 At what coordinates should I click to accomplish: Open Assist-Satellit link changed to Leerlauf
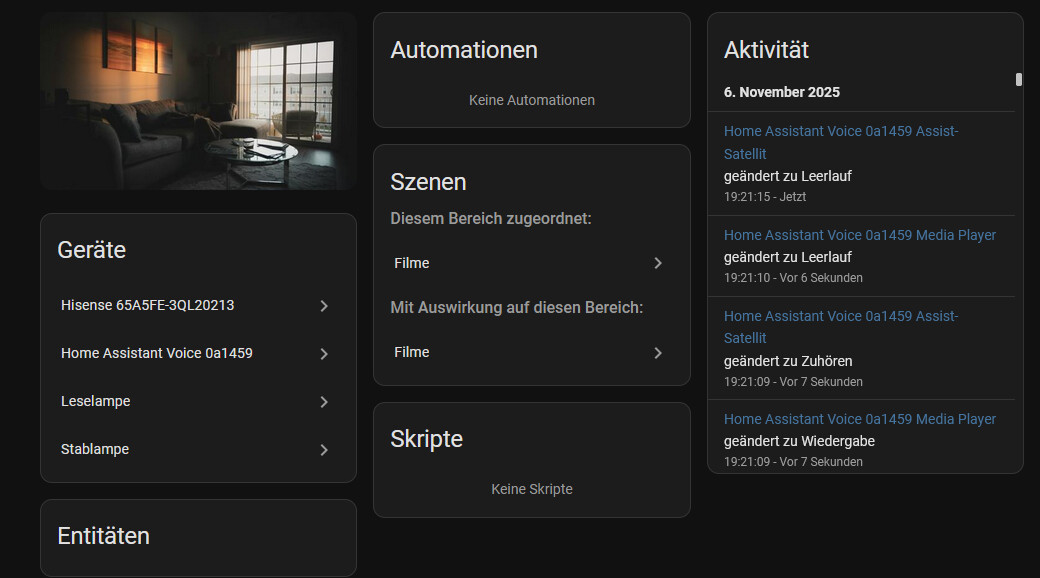tap(840, 142)
